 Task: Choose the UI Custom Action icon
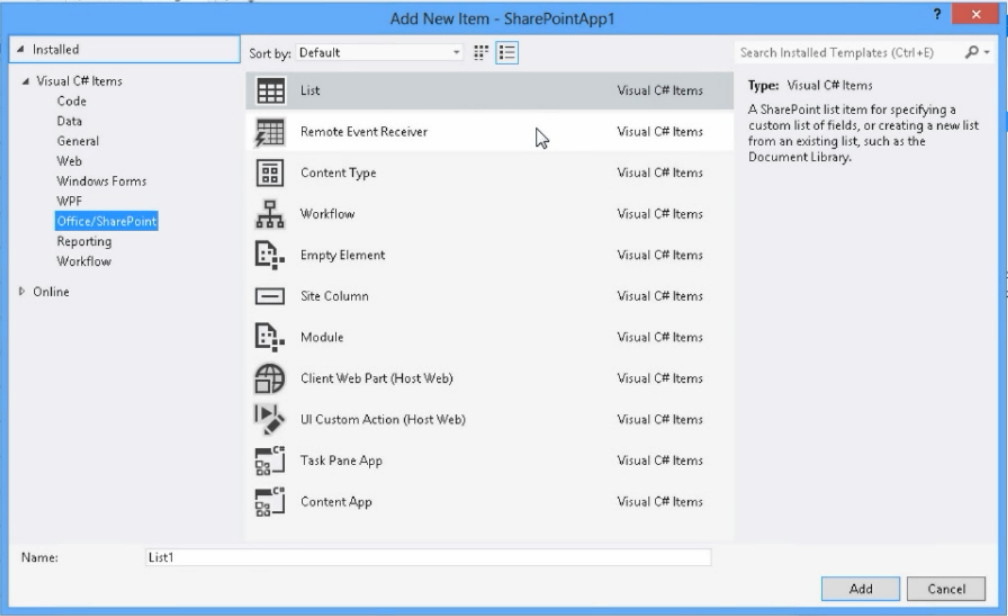270,419
